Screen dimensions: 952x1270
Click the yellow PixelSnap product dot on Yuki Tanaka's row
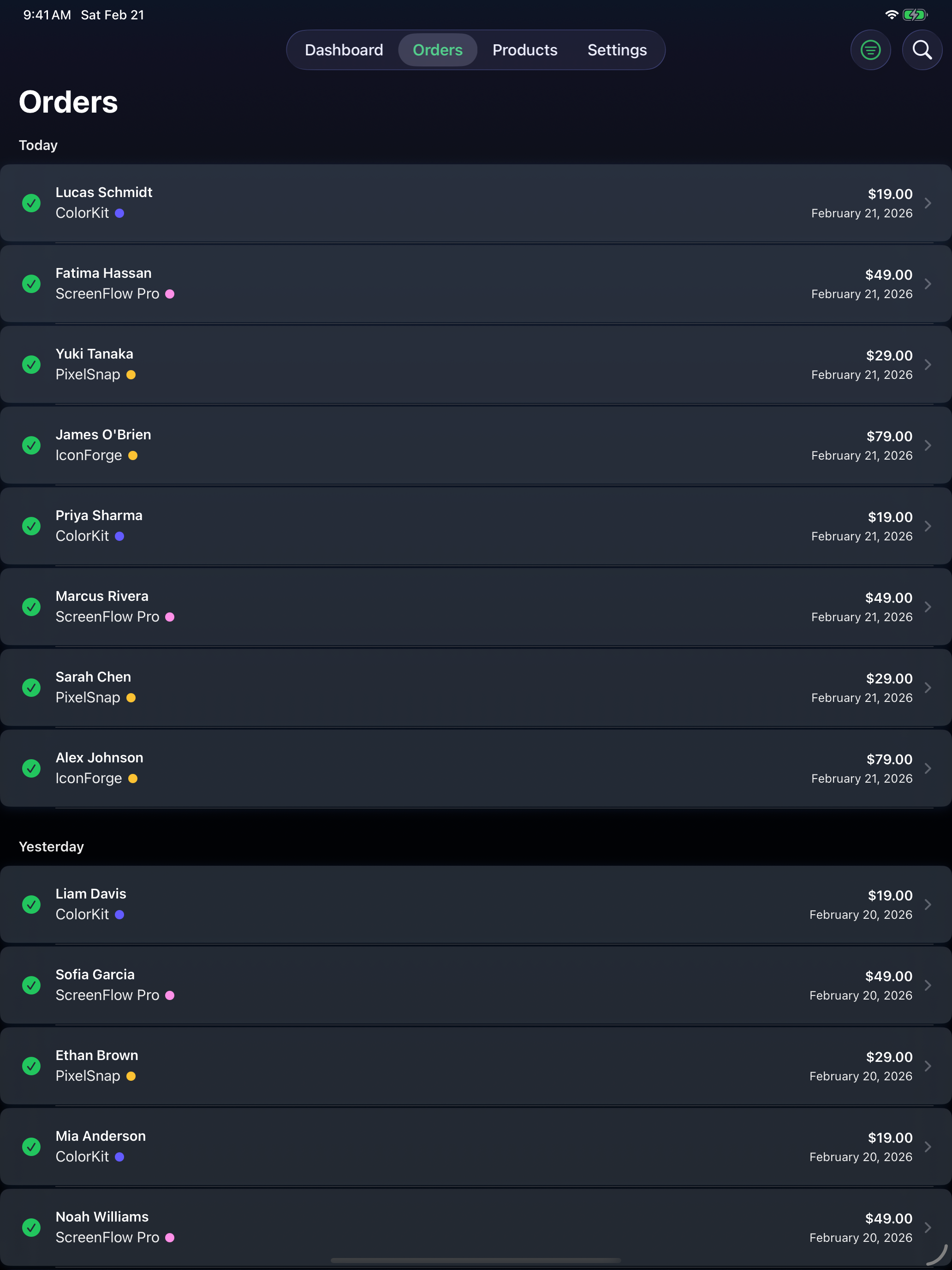point(131,375)
